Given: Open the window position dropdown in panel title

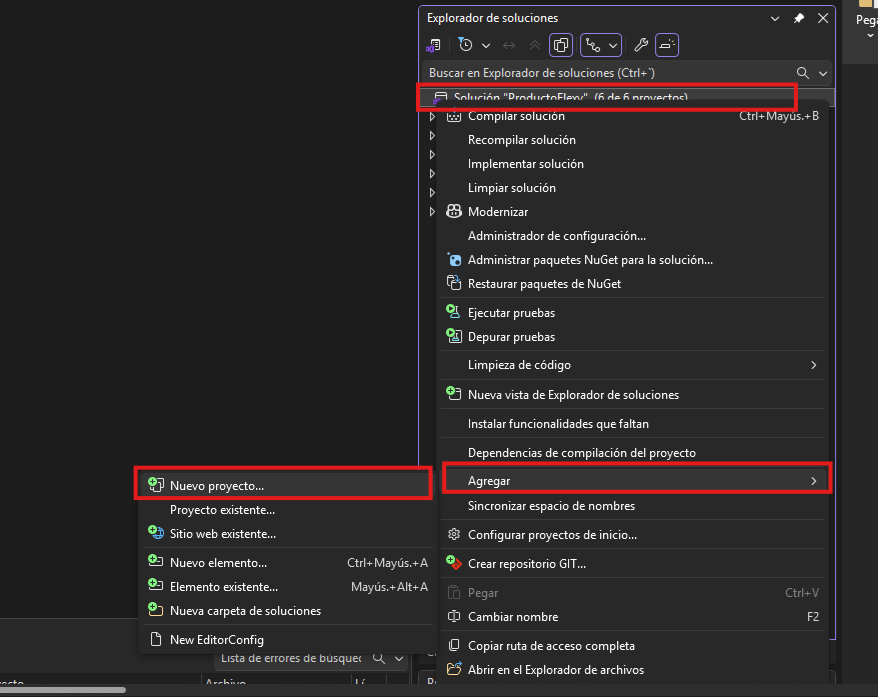Looking at the screenshot, I should 775,18.
